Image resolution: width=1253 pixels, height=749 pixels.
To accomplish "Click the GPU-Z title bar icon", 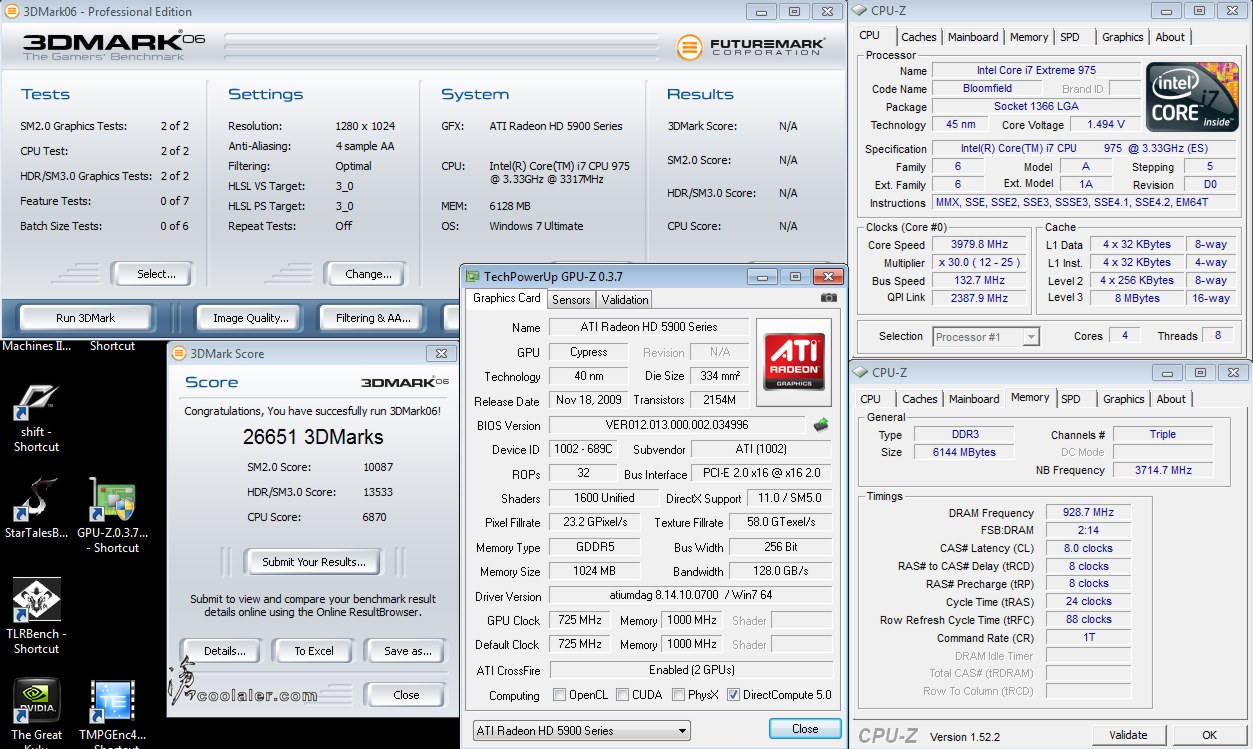I will click(x=471, y=276).
